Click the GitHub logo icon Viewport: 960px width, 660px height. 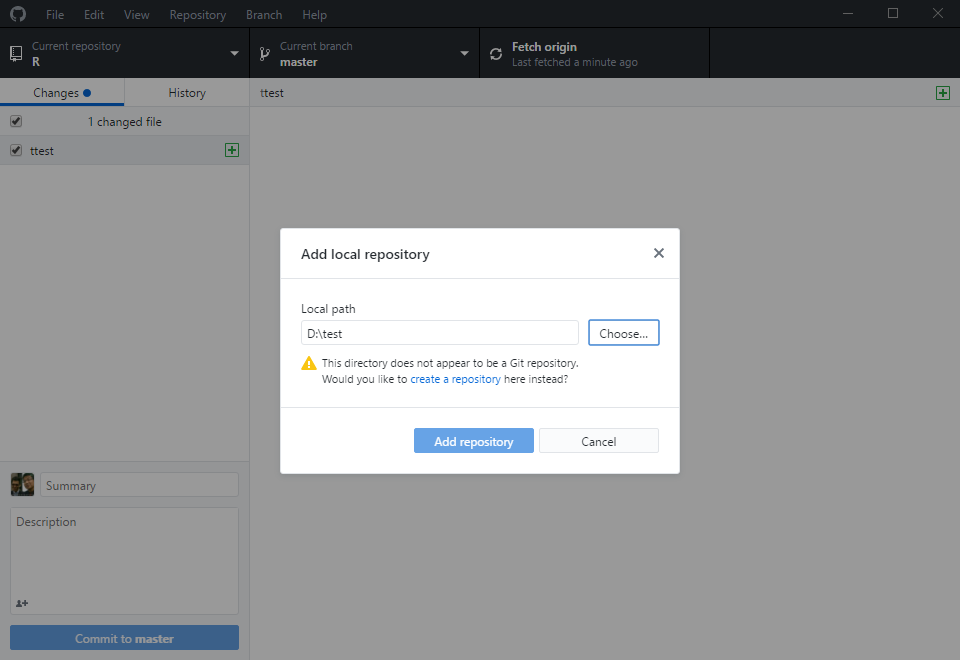[x=18, y=15]
